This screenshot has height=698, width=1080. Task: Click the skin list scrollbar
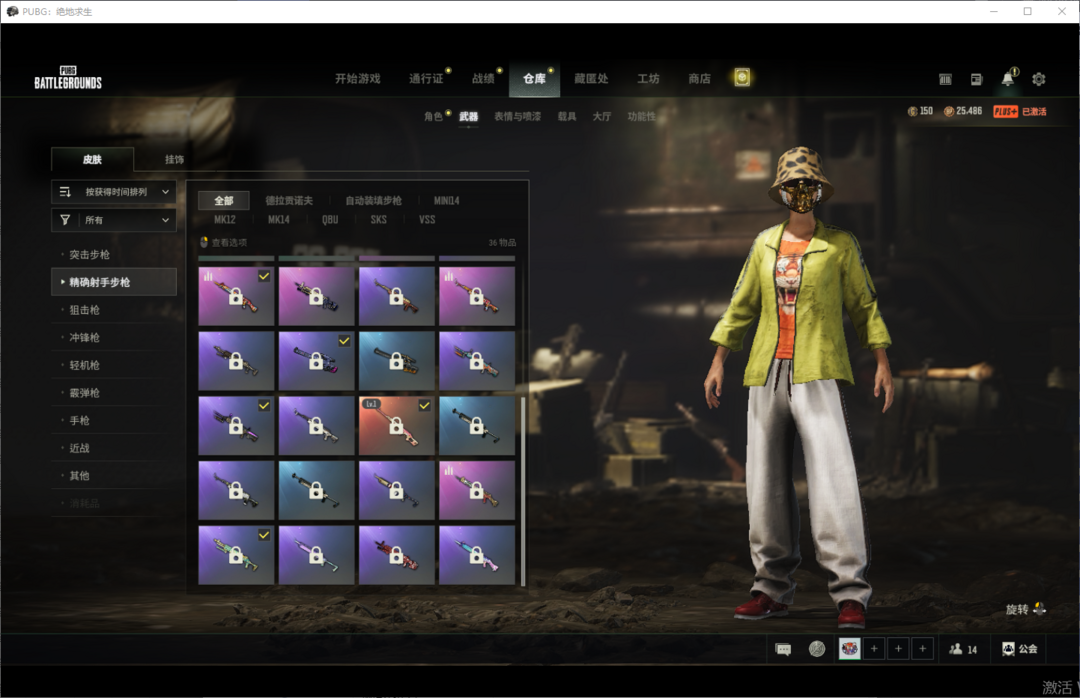523,491
